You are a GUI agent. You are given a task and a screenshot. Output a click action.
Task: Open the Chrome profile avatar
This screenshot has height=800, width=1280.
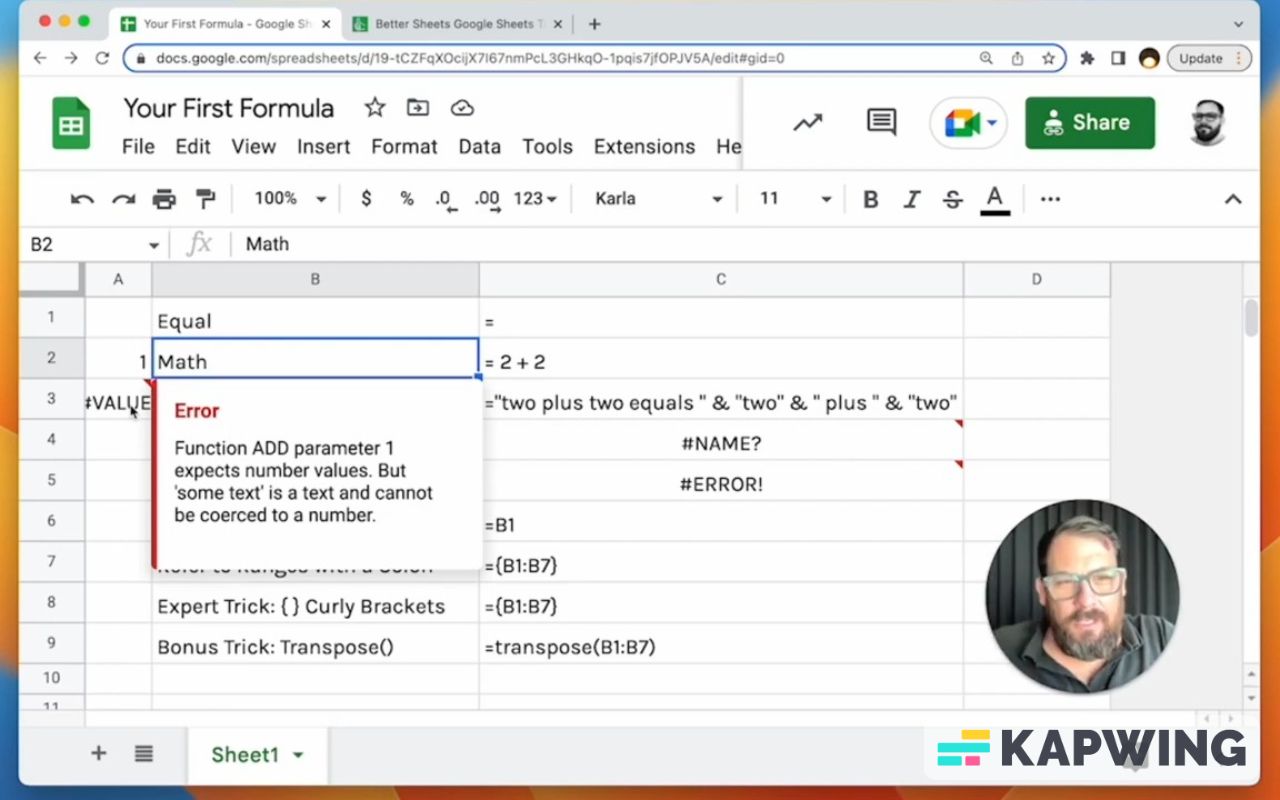point(1149,58)
